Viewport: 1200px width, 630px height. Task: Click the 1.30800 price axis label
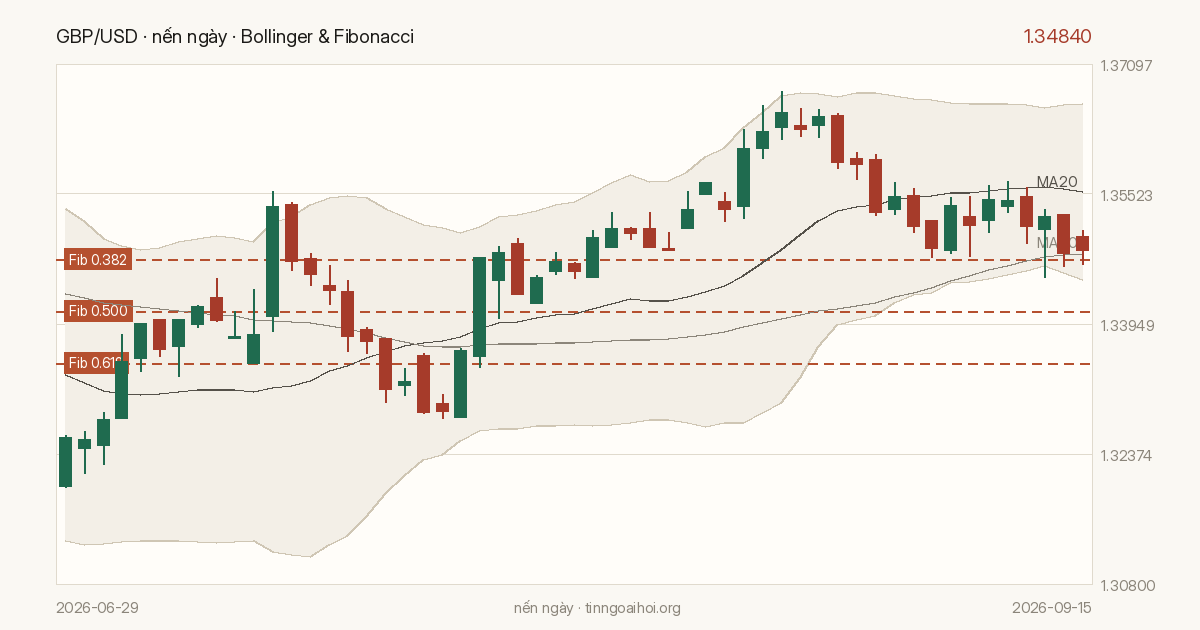[1127, 584]
